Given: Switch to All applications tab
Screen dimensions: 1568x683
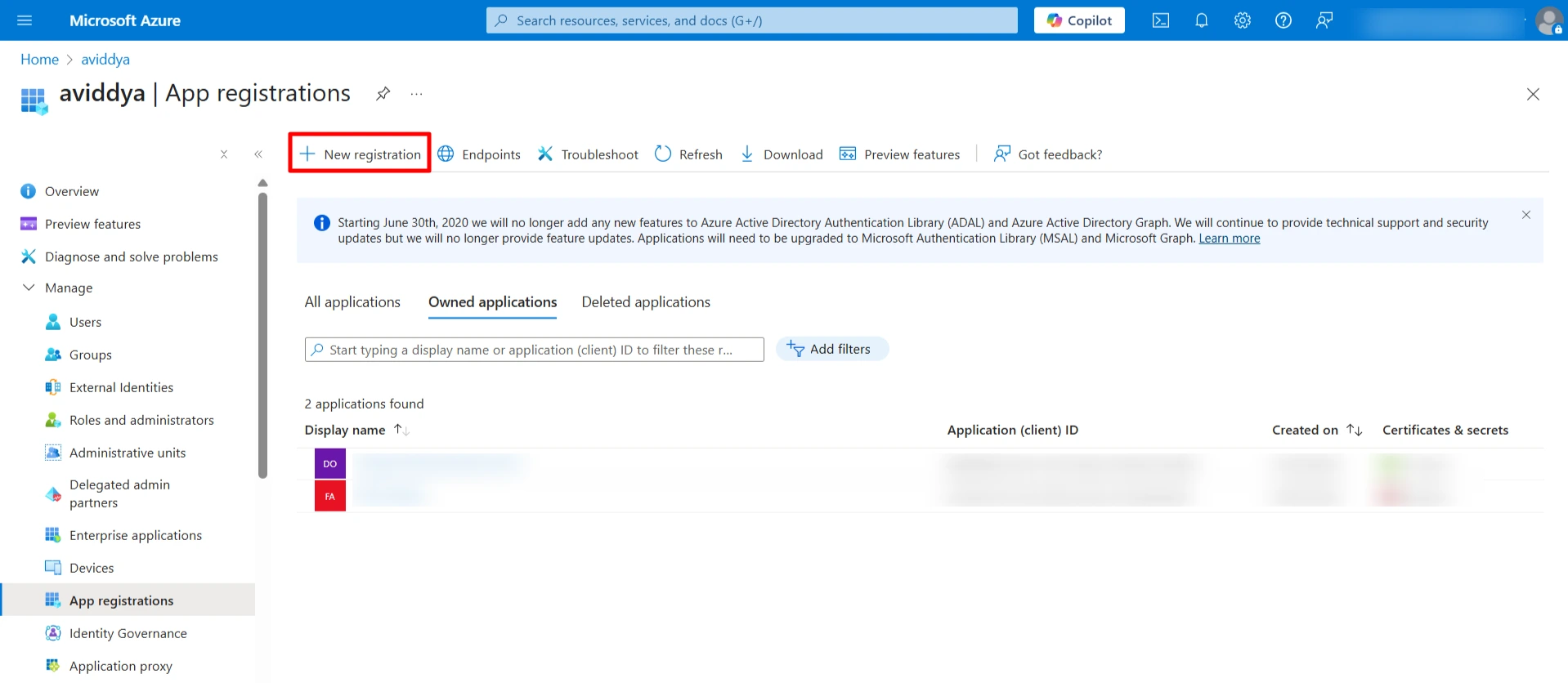Looking at the screenshot, I should tap(352, 302).
